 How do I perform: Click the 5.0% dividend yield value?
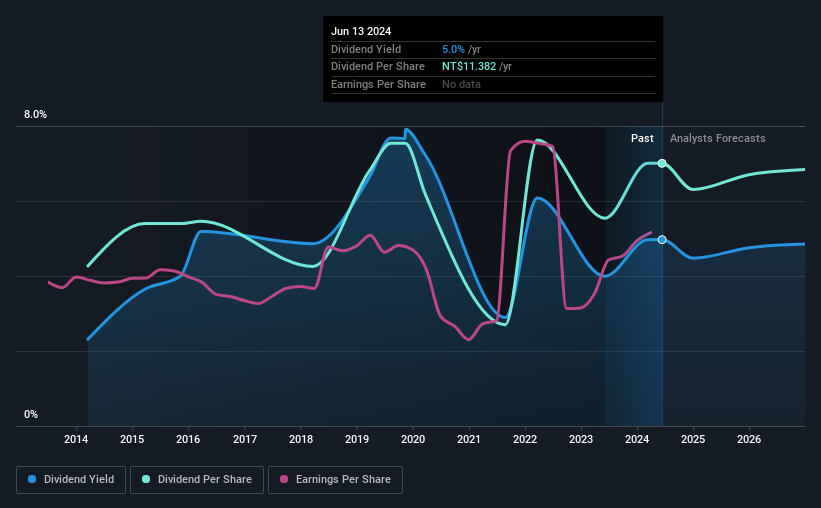[x=453, y=49]
